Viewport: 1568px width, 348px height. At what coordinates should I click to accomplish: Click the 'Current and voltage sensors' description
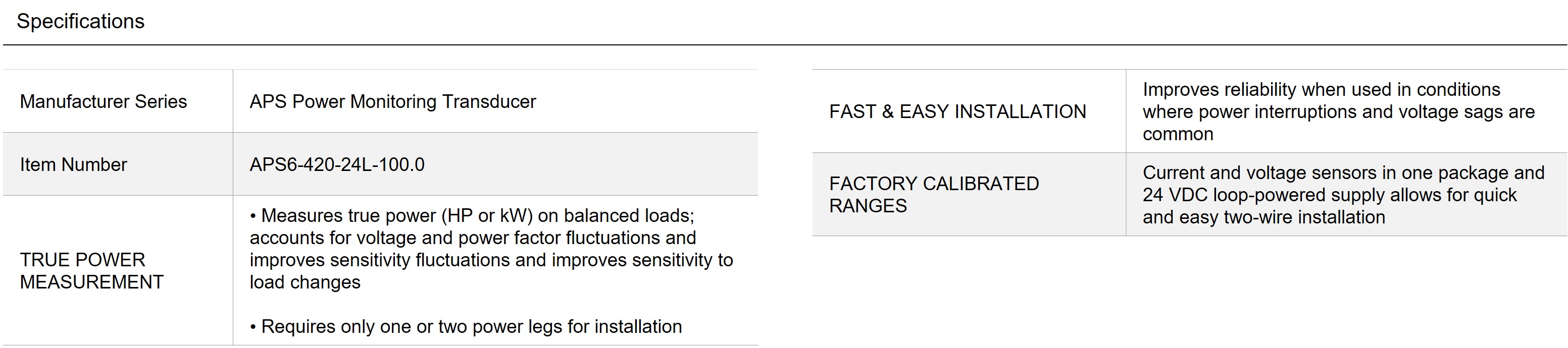coord(1343,195)
